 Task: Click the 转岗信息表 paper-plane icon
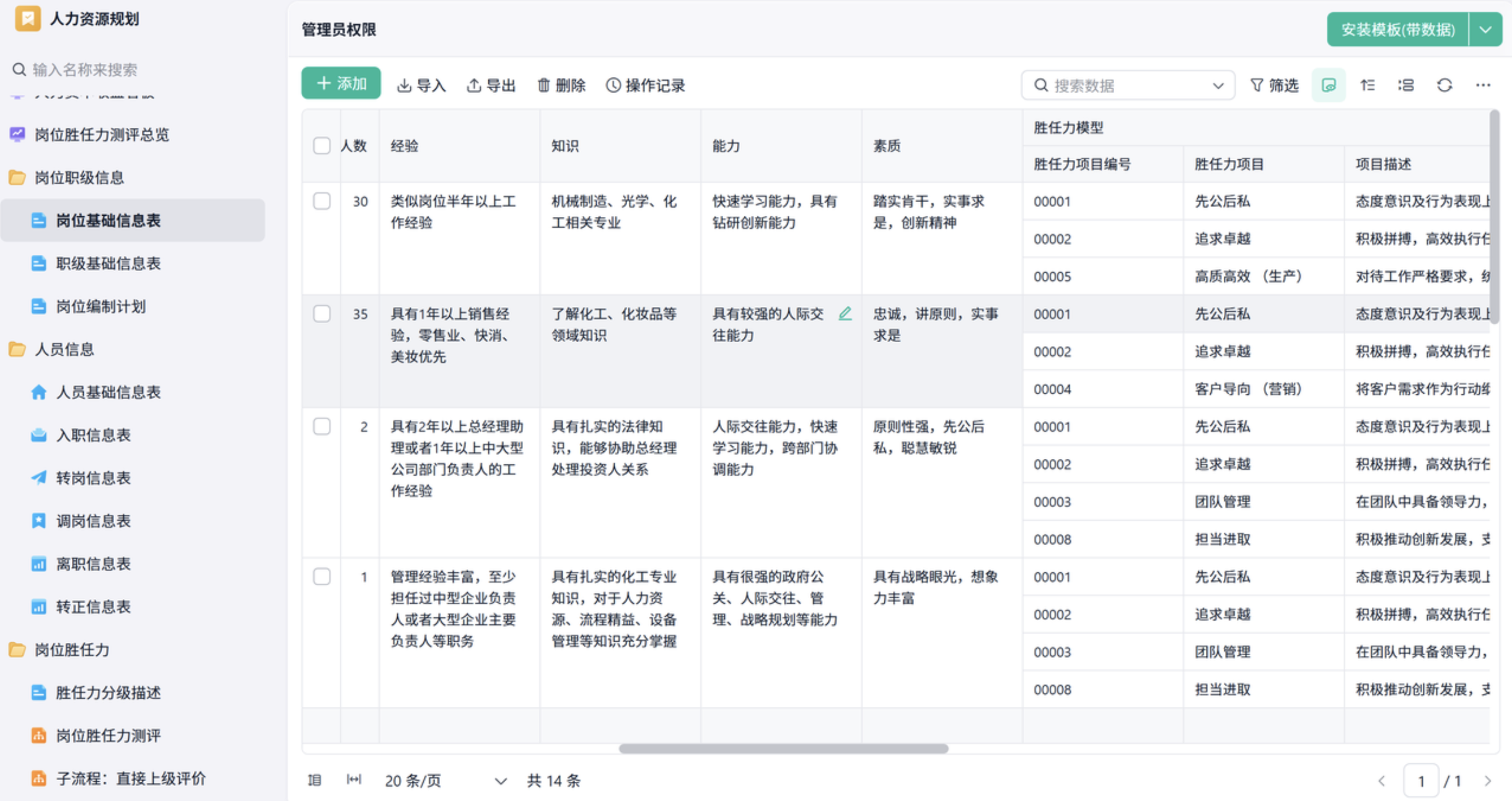pos(38,478)
